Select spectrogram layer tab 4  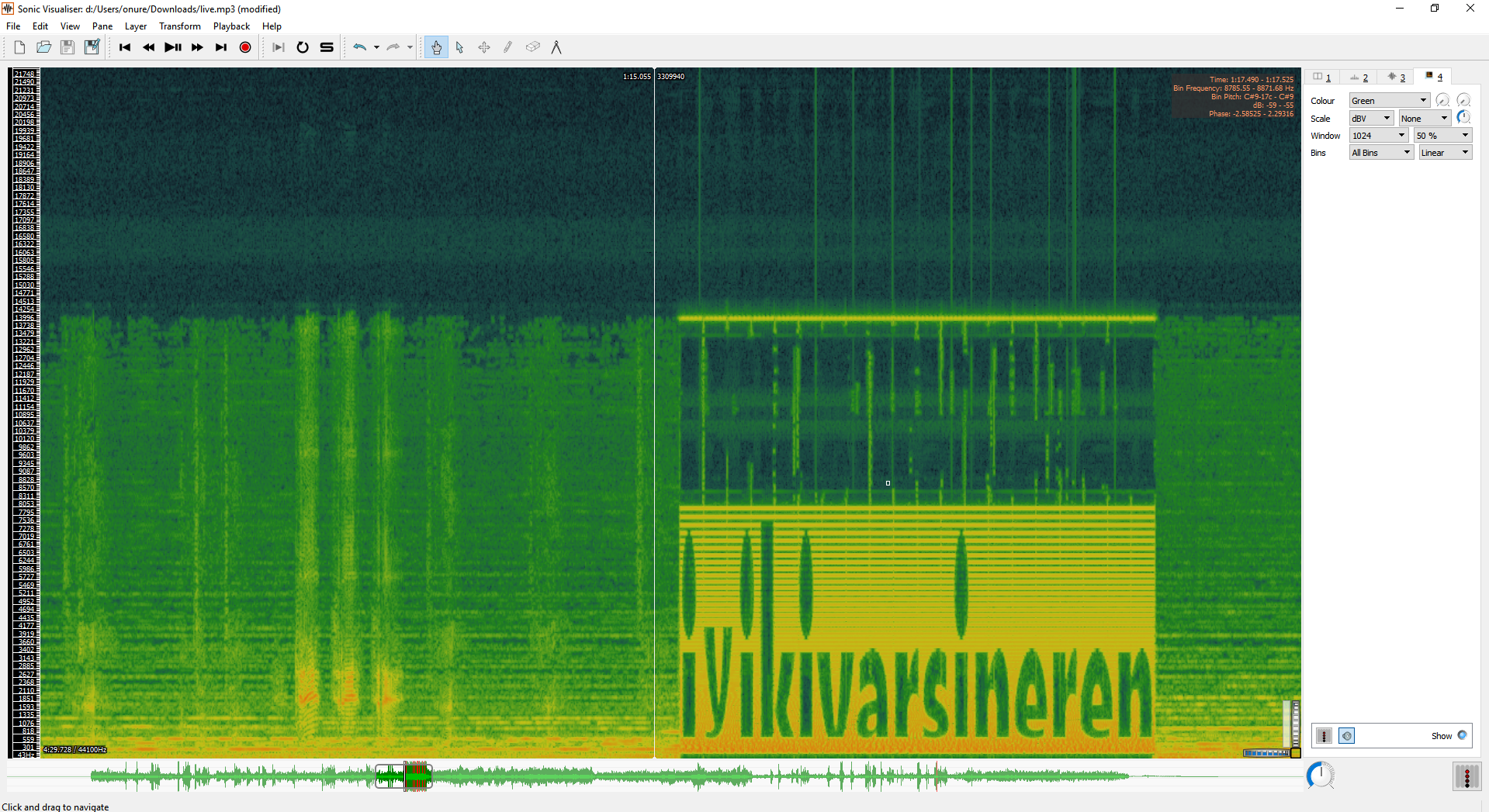coord(1433,76)
